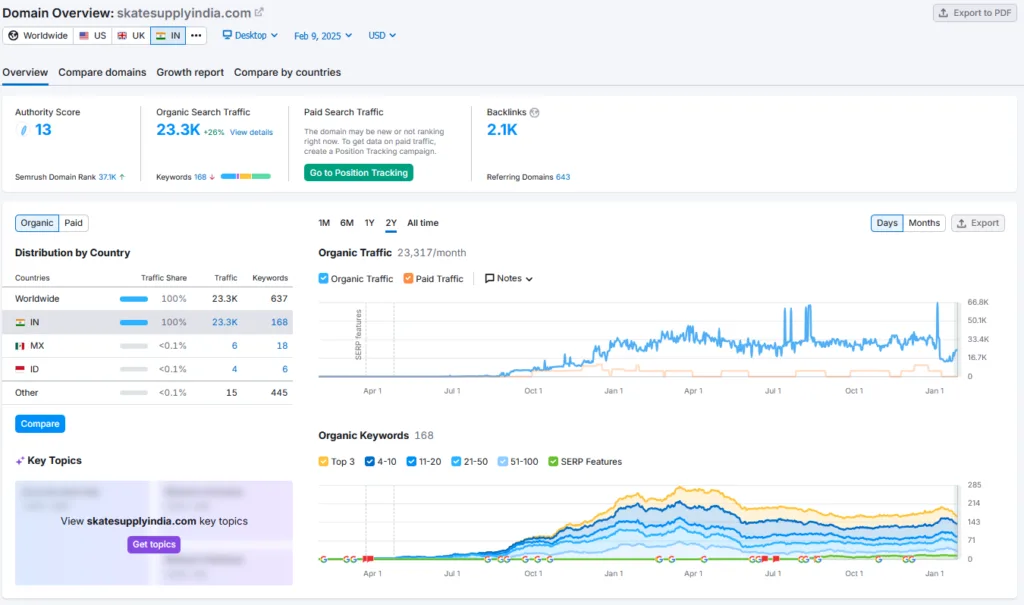
Task: Open View details organic traffic link
Action: tap(251, 132)
